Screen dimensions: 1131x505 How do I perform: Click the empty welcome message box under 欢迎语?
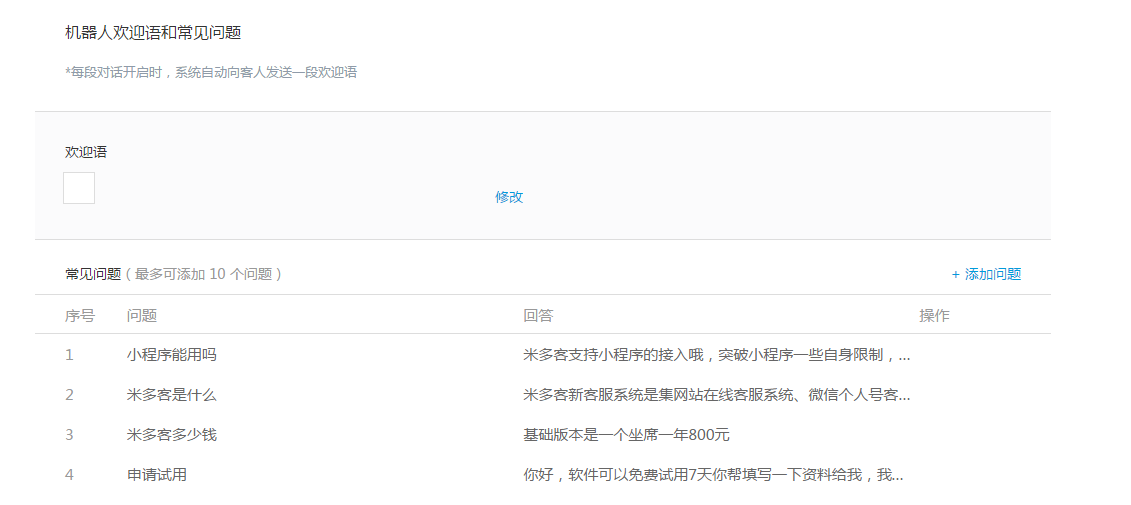coord(79,188)
